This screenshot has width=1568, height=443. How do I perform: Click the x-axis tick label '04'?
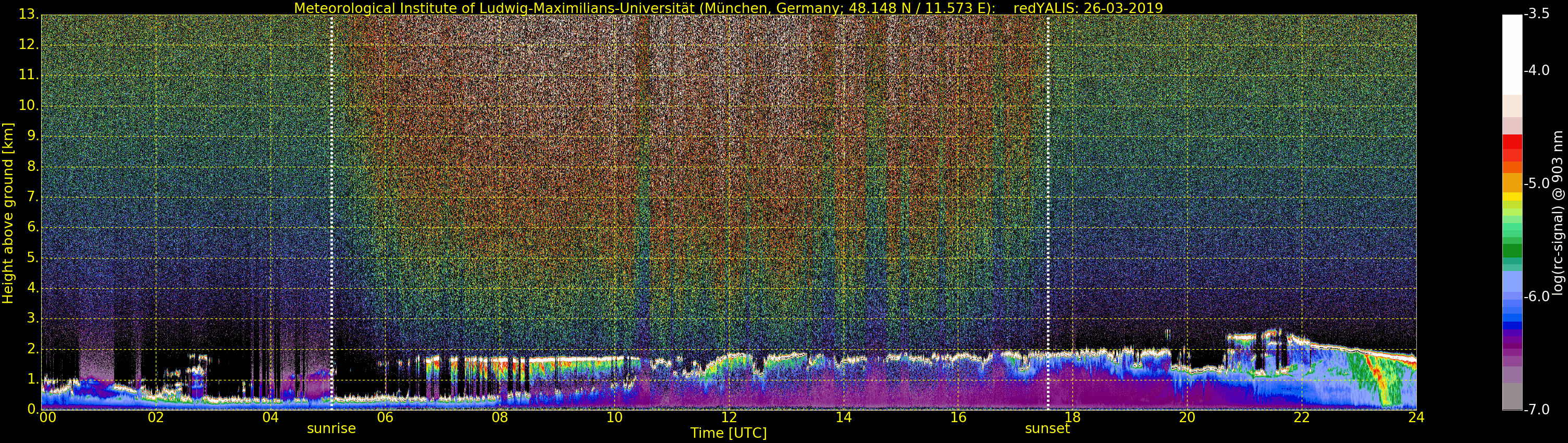tap(270, 417)
